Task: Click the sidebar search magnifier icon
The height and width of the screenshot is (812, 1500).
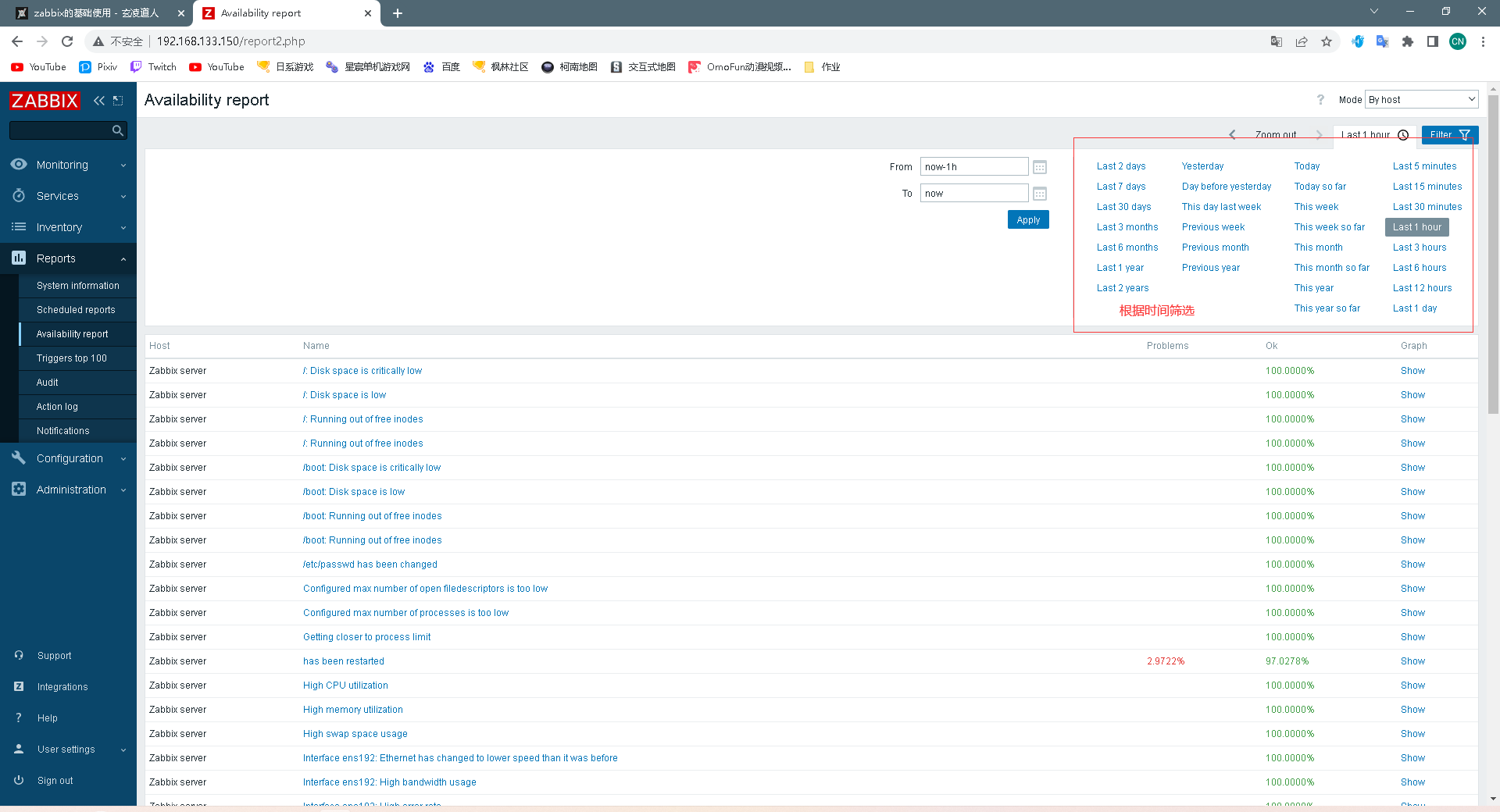Action: [117, 130]
